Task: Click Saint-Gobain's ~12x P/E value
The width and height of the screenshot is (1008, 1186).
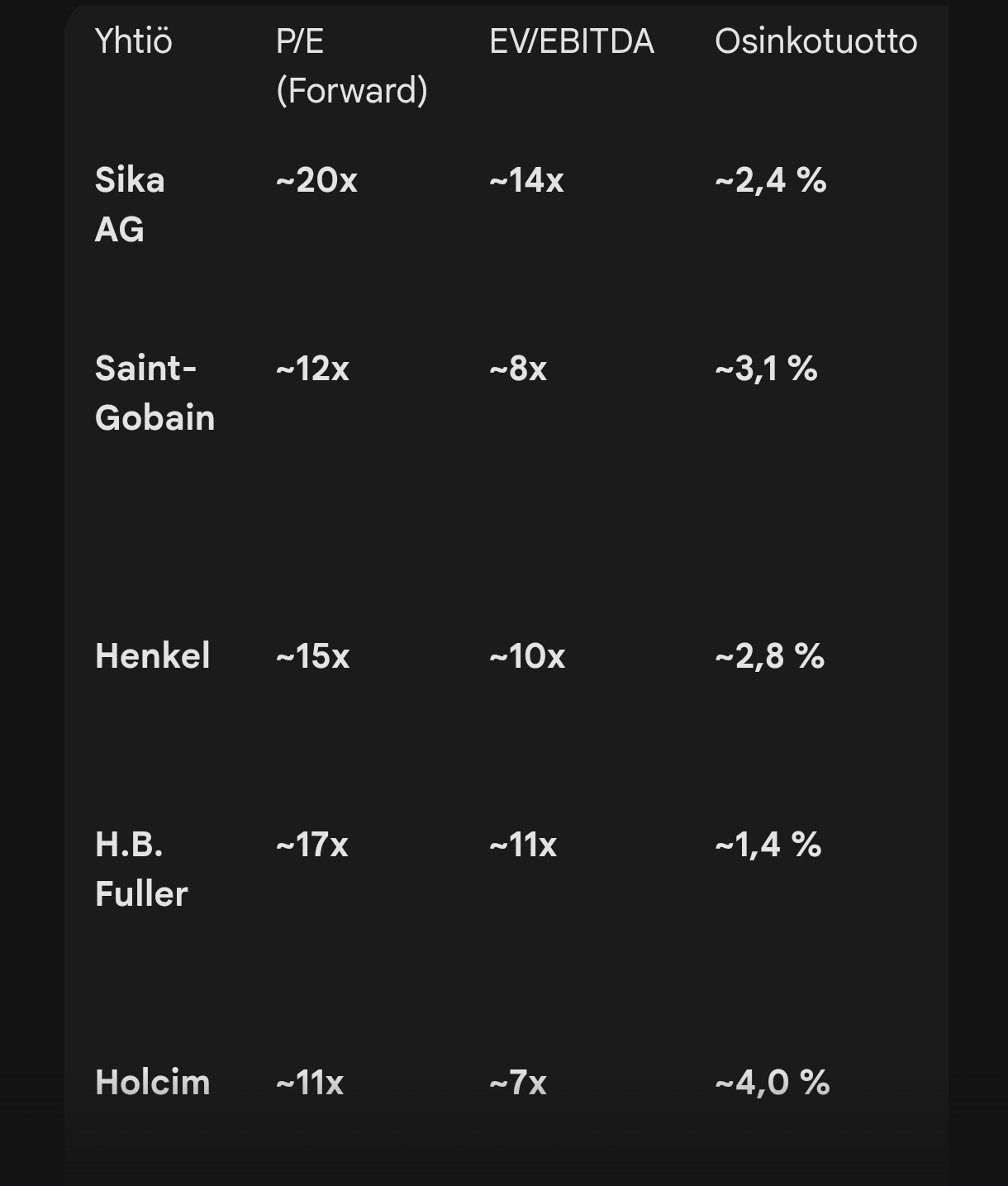Action: coord(312,369)
